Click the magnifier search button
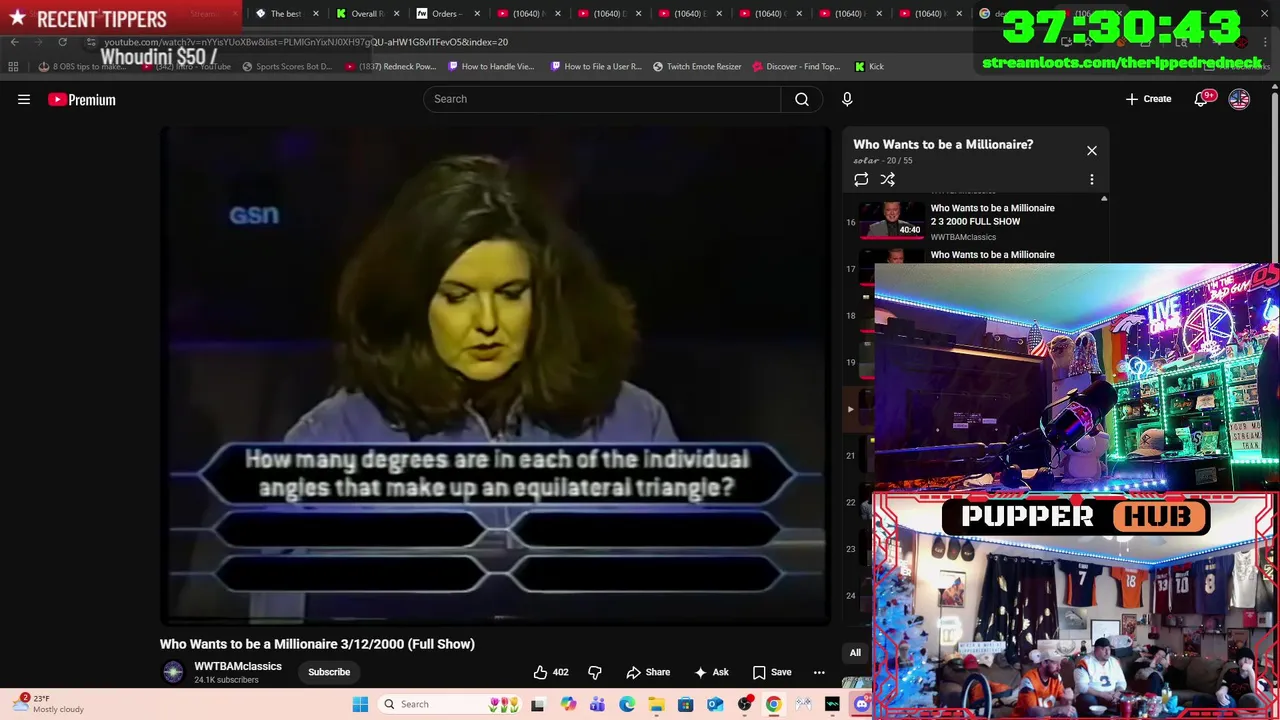1280x720 pixels. pyautogui.click(x=802, y=99)
